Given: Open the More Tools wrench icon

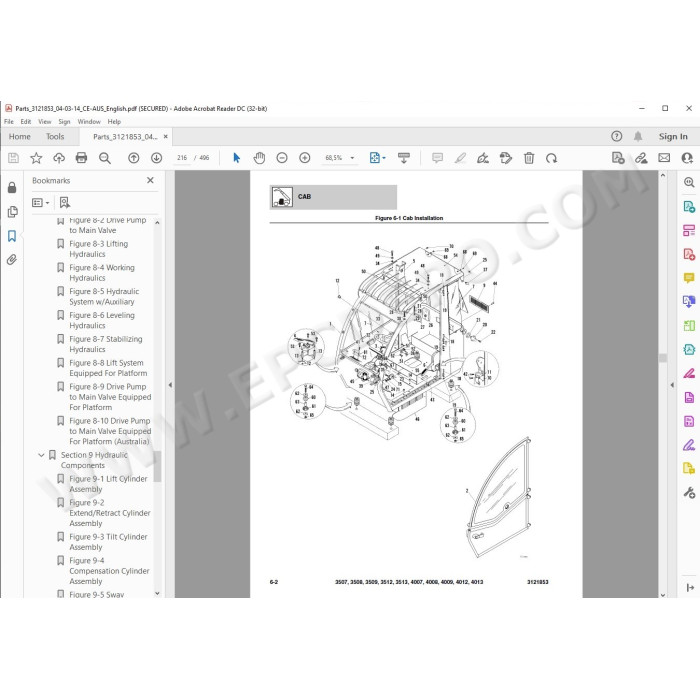Looking at the screenshot, I should (x=689, y=492).
